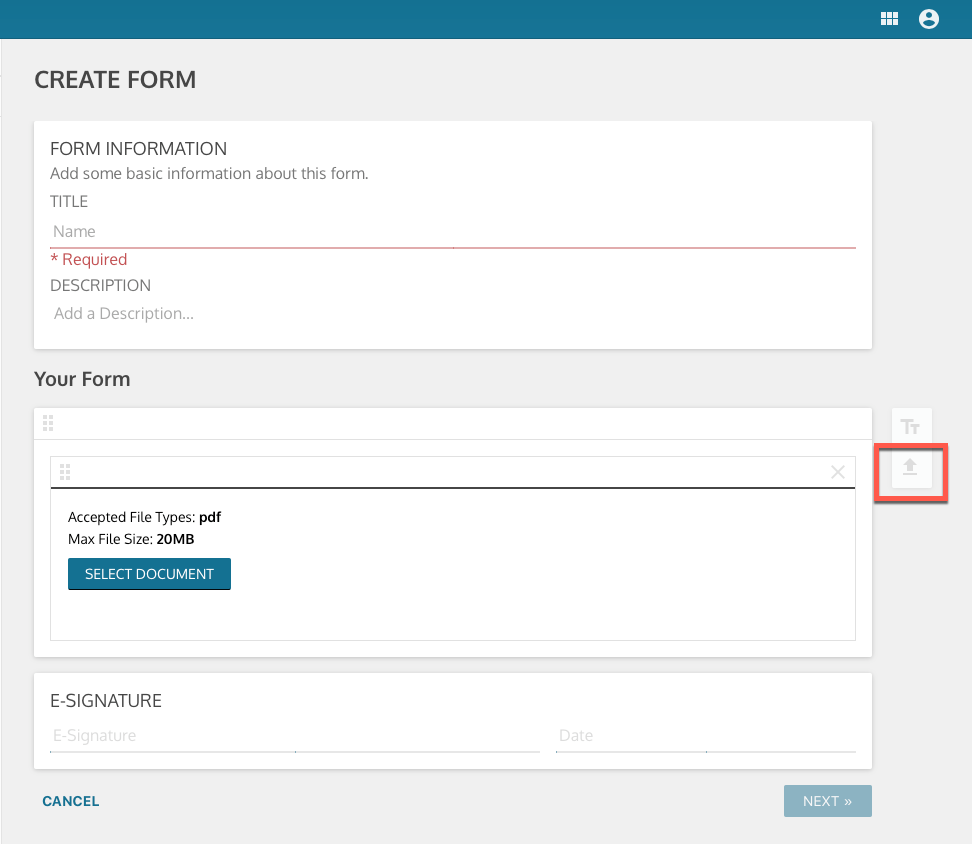The width and height of the screenshot is (972, 844).
Task: Click the FORM INFORMATION section header
Action: coord(138,148)
